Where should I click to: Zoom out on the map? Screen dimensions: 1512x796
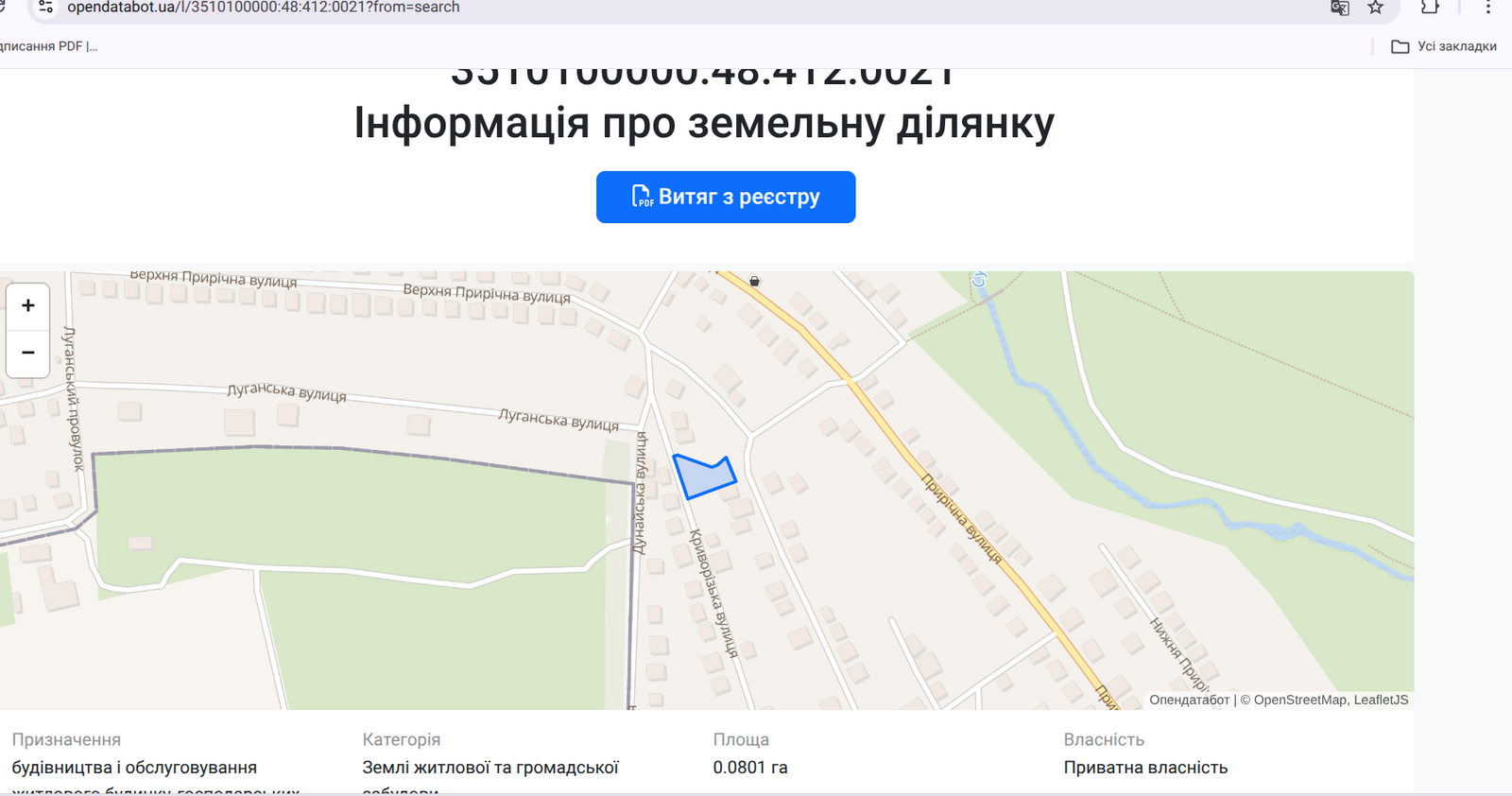point(28,353)
